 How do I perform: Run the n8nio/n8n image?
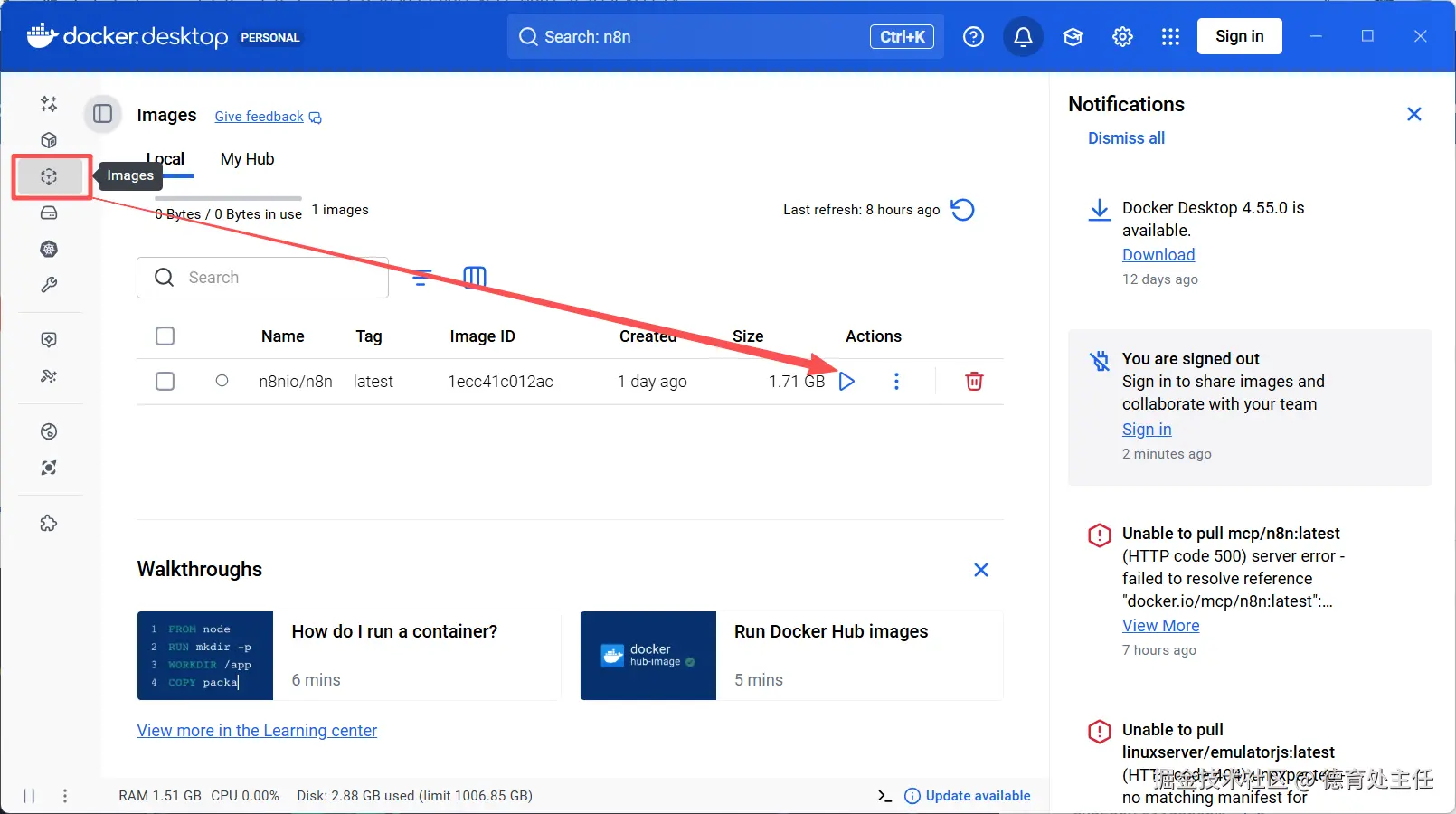click(846, 381)
